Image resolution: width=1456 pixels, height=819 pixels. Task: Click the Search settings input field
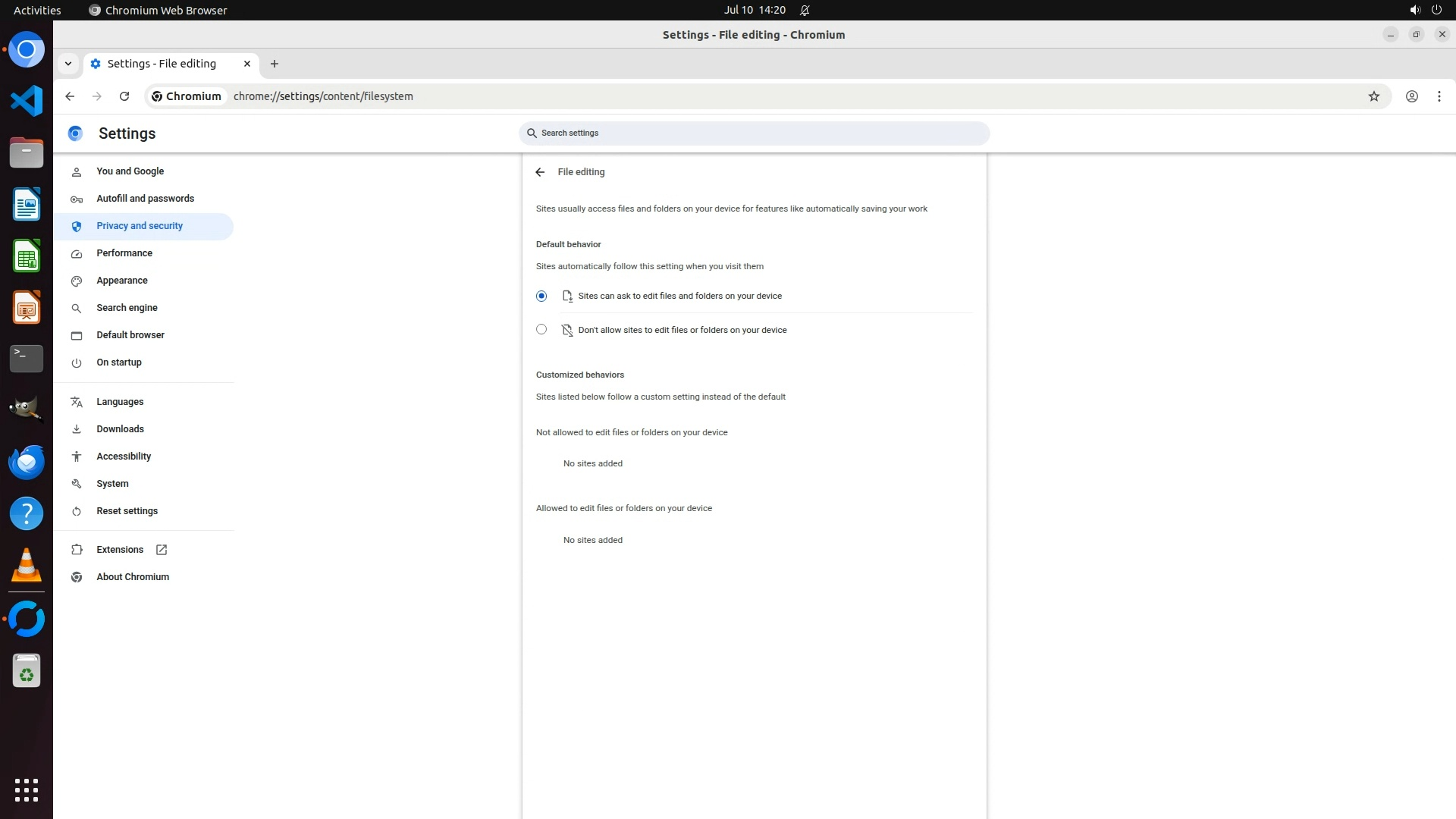coord(755,133)
